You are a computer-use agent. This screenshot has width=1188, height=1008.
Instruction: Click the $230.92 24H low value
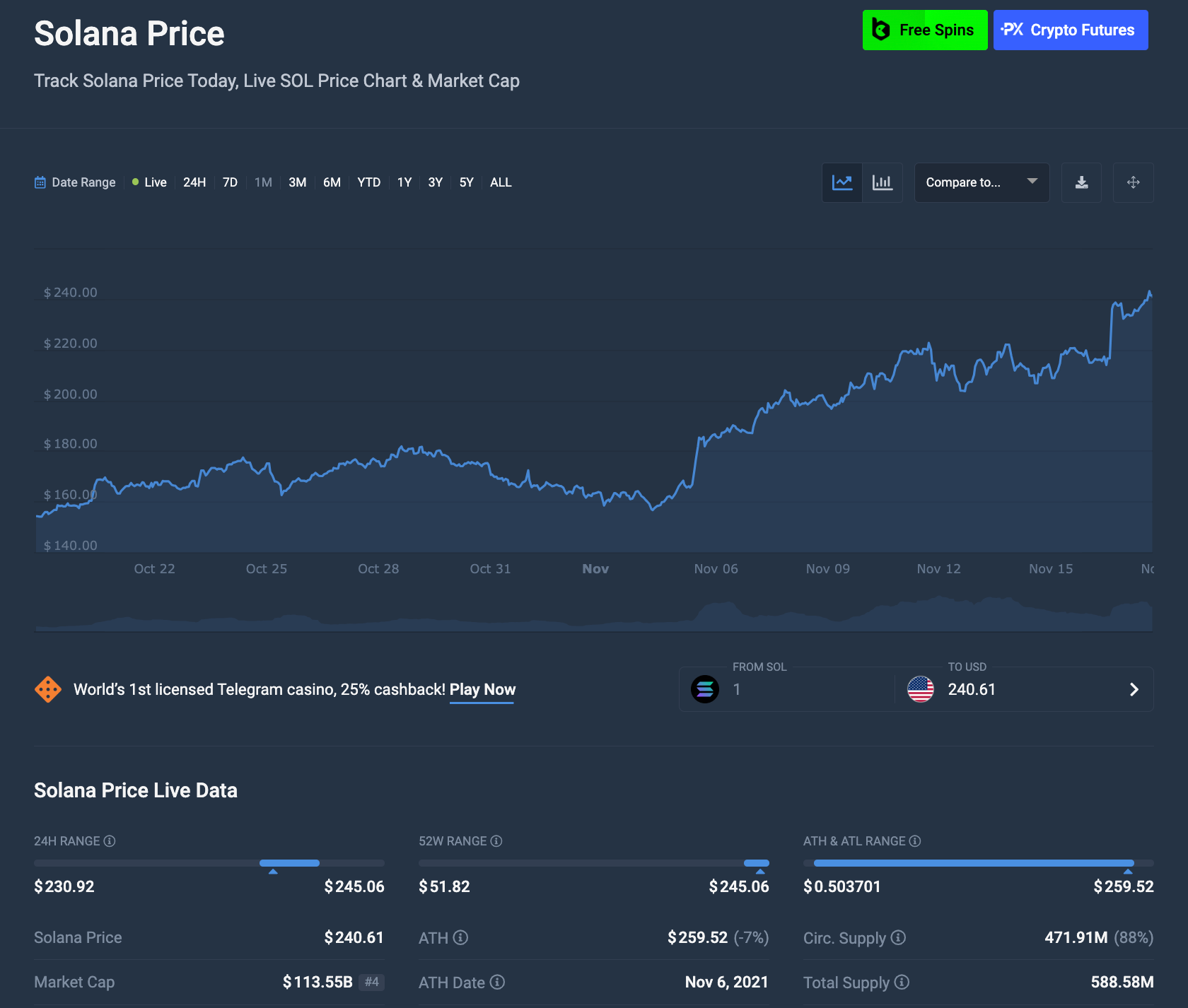coord(64,886)
